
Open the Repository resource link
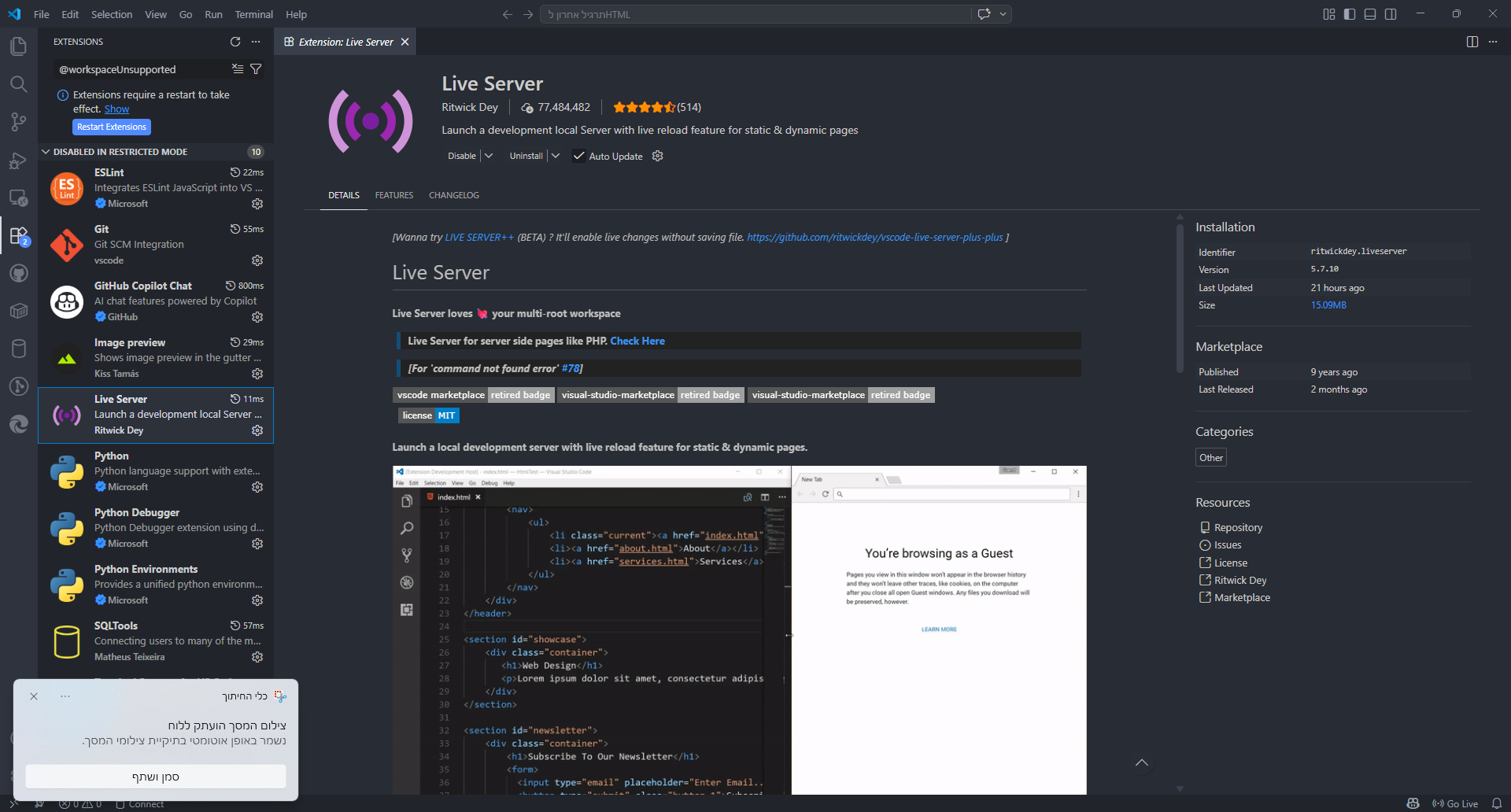click(x=1238, y=527)
